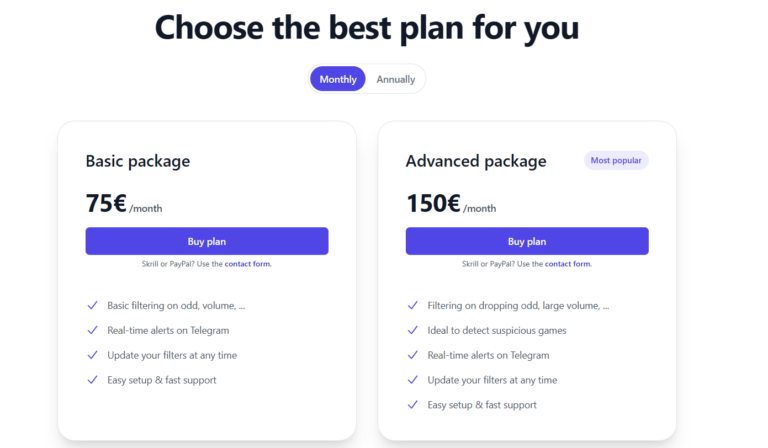Click checkmark next to Advanced Update filters
The height and width of the screenshot is (448, 768).
(412, 380)
